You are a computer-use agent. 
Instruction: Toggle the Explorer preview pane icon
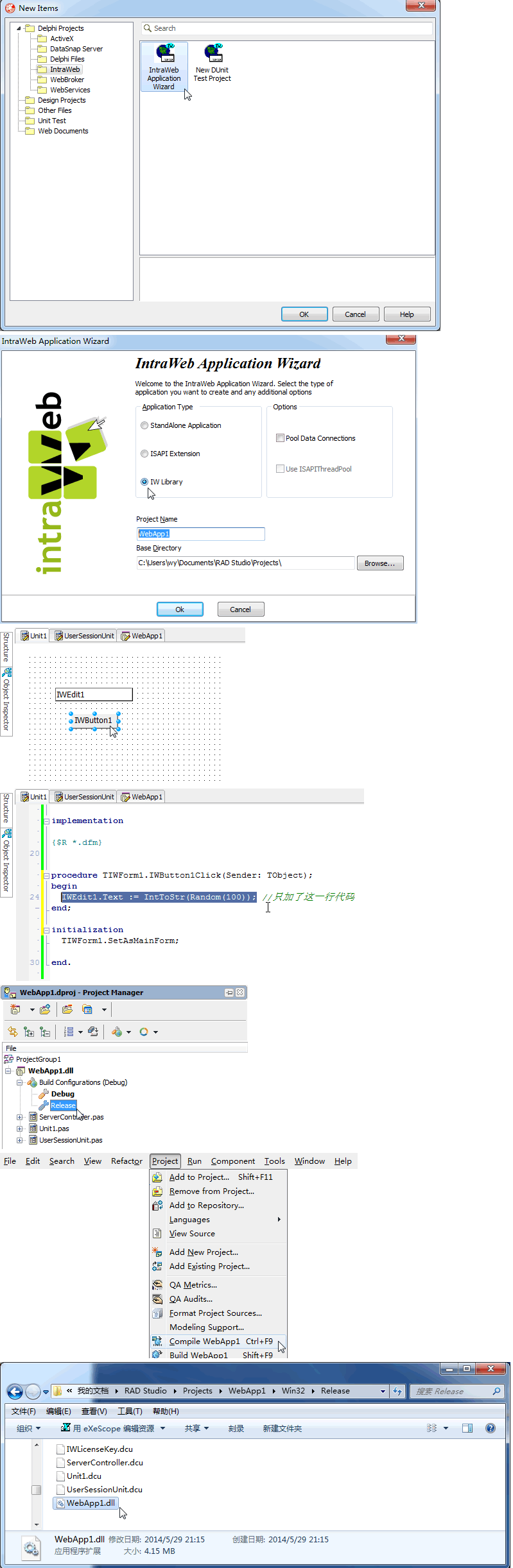click(467, 1428)
